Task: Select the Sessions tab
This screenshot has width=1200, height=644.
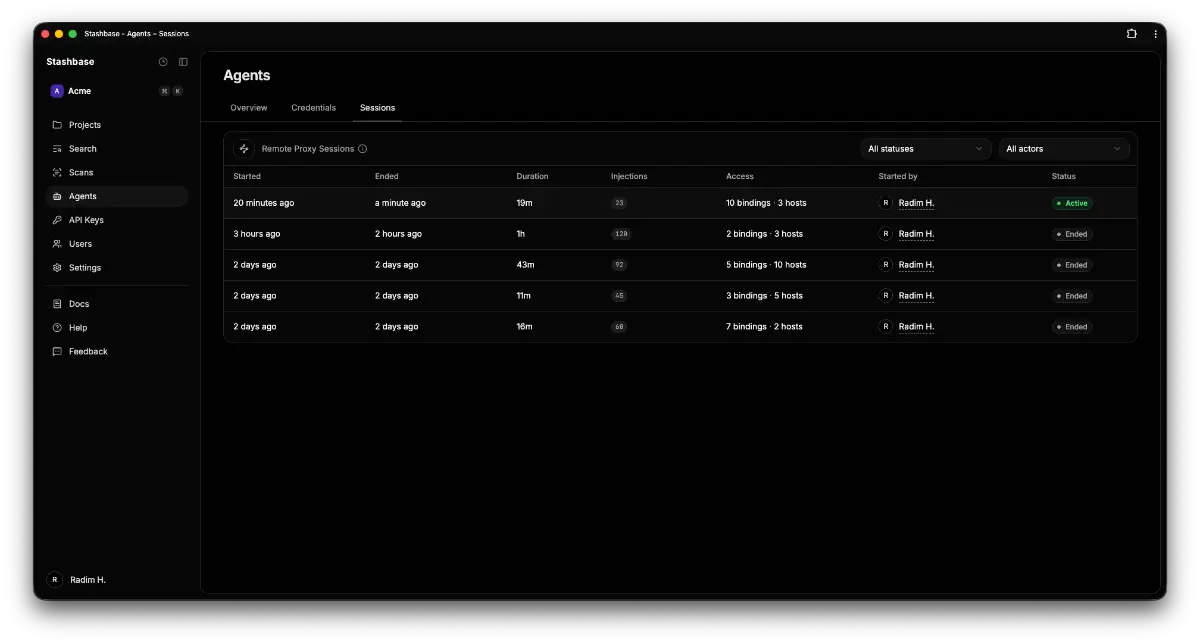Action: (x=378, y=108)
